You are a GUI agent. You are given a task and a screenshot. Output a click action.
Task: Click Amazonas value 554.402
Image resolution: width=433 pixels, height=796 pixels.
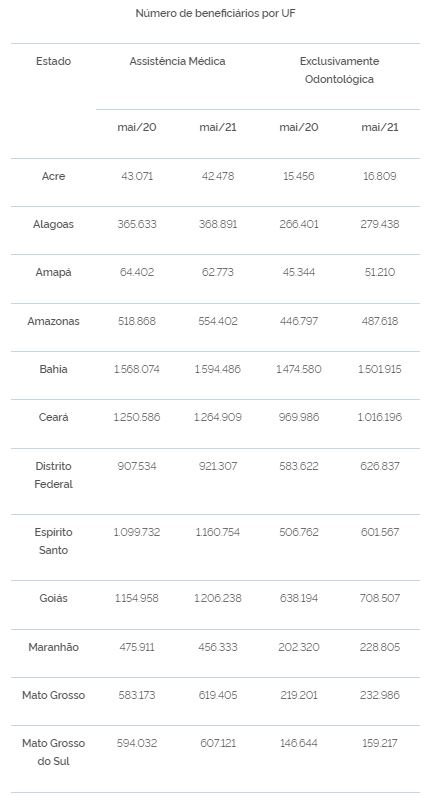(x=218, y=321)
